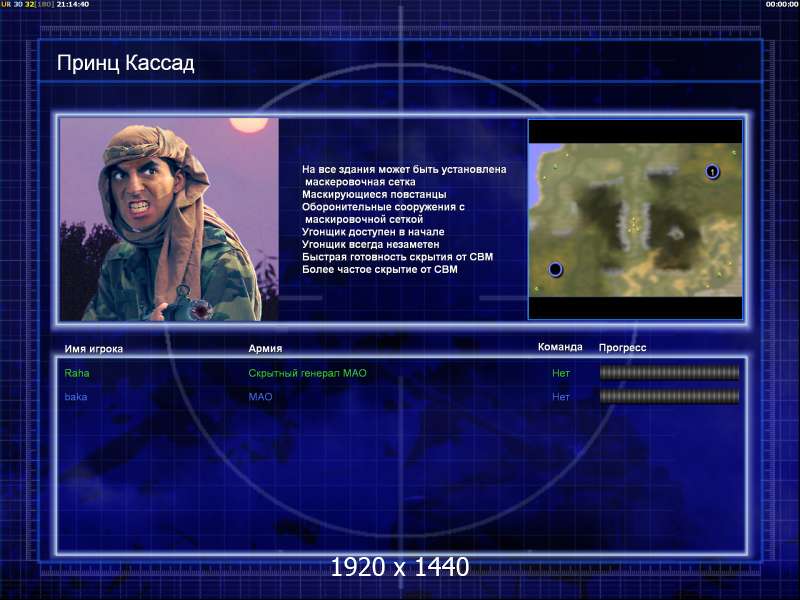Viewport: 800px width, 600px height.
Task: Click line Маскирующиеся повстанцы
Action: pos(374,194)
